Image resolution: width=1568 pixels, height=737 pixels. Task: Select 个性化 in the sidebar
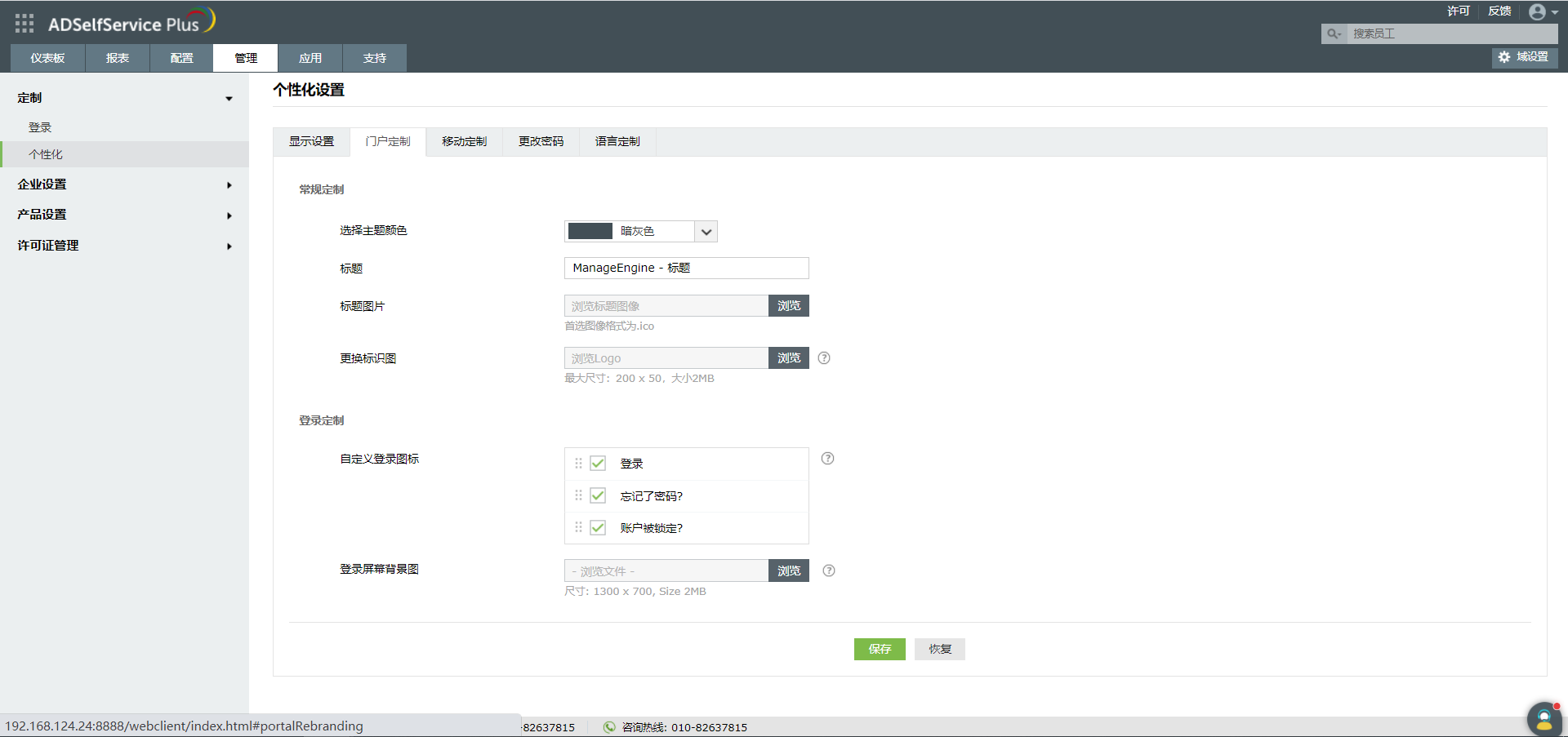pos(125,154)
